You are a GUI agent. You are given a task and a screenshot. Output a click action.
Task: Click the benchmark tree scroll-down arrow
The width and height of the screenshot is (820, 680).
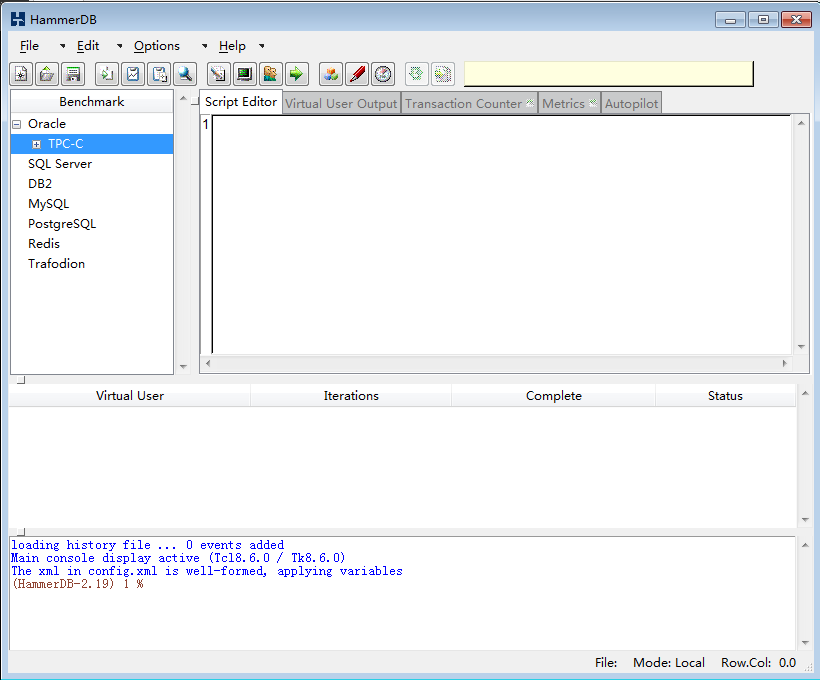coord(183,366)
